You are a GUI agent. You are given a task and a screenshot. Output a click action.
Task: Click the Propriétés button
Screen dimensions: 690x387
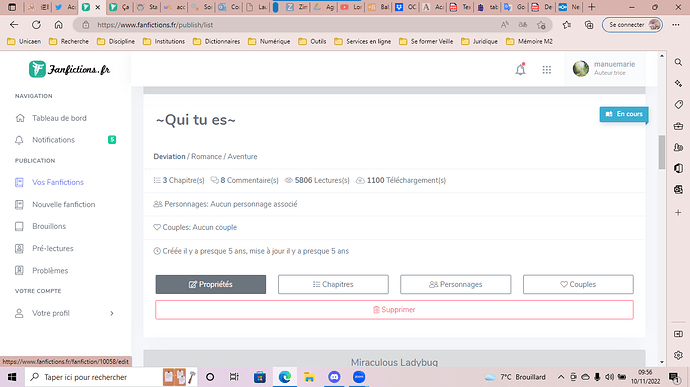point(211,284)
